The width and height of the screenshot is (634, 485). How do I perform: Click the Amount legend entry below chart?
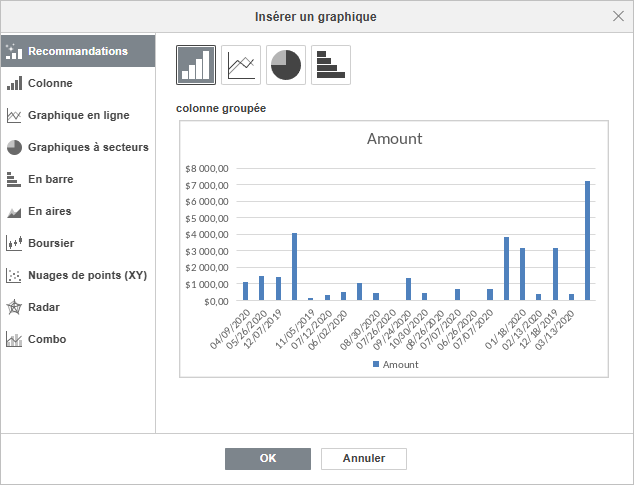395,365
